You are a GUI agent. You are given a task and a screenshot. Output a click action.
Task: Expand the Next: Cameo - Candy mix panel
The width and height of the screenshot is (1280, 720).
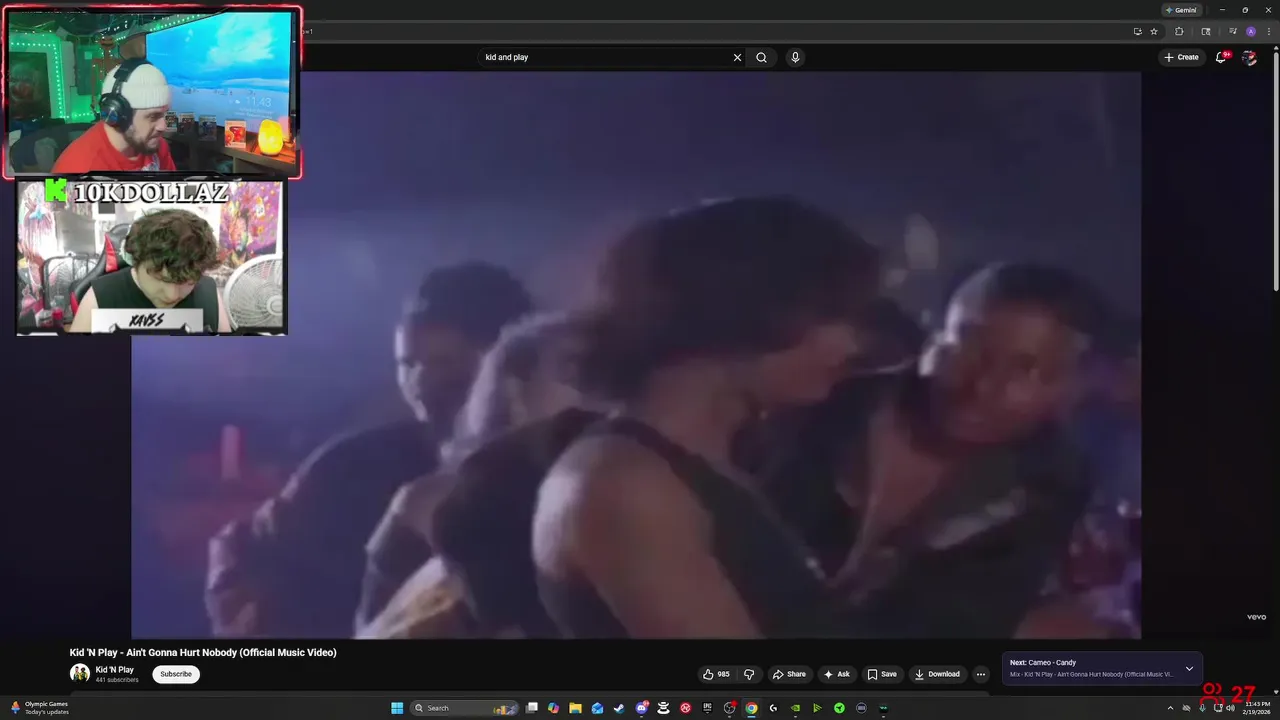point(1189,668)
